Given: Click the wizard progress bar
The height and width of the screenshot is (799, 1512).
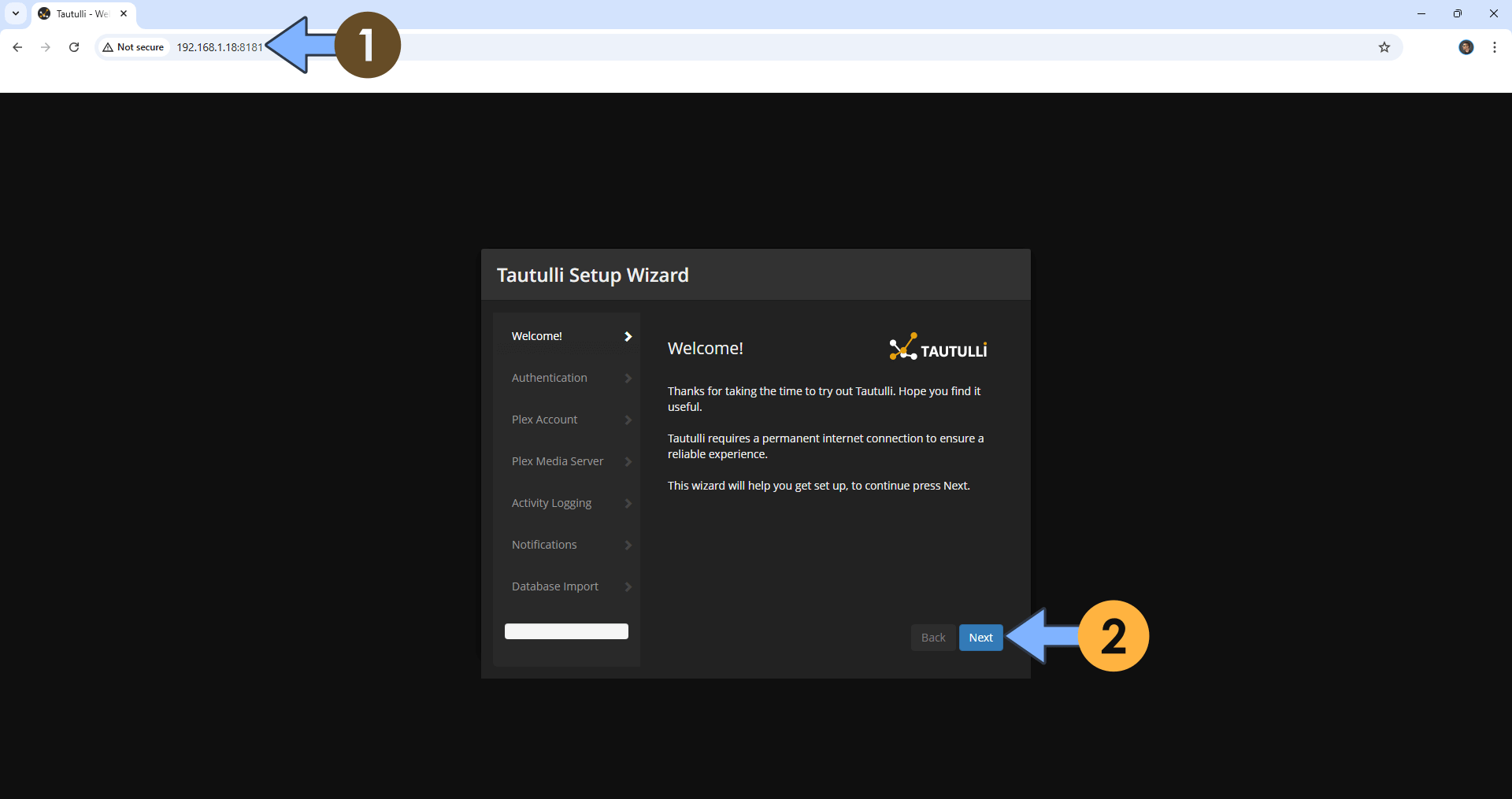Looking at the screenshot, I should click(566, 631).
